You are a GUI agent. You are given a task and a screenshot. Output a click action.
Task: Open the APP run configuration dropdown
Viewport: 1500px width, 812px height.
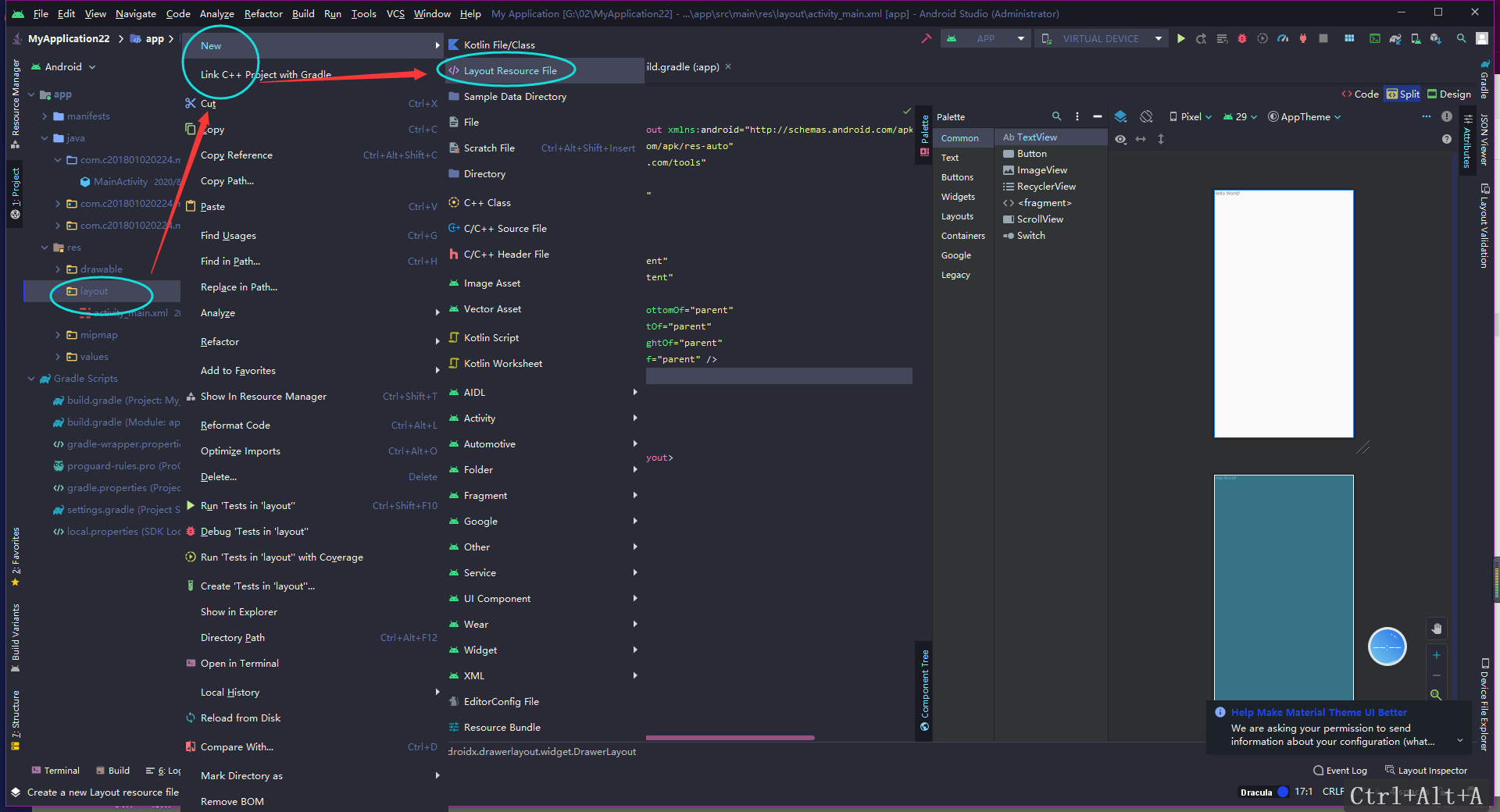click(987, 38)
